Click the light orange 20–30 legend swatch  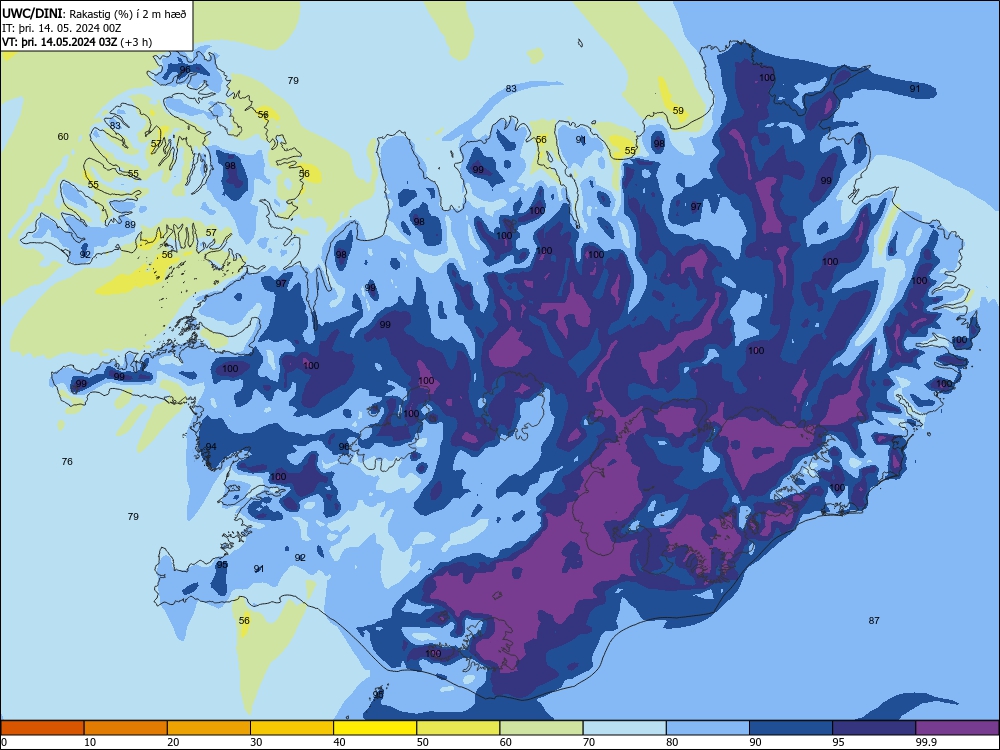(x=209, y=728)
